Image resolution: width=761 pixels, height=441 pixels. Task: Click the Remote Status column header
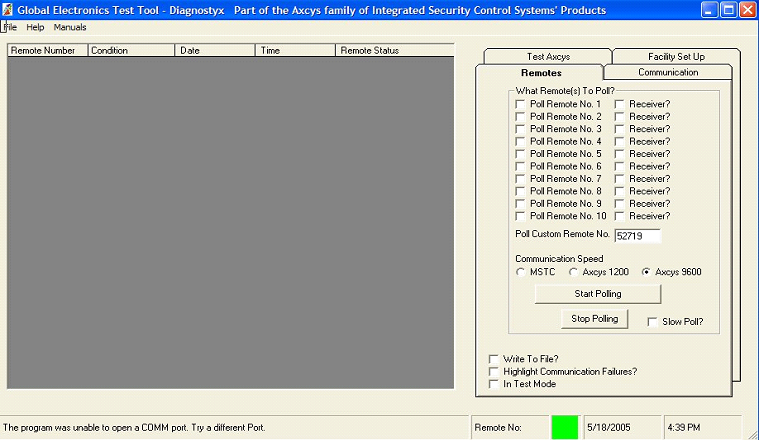395,50
